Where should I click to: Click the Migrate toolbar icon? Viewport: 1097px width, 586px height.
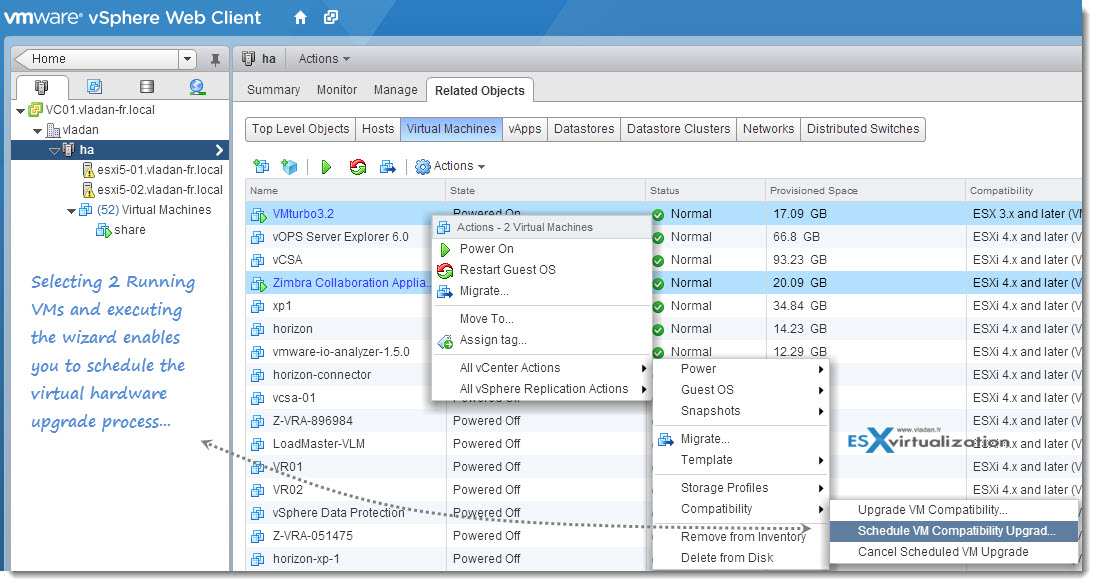[387, 166]
